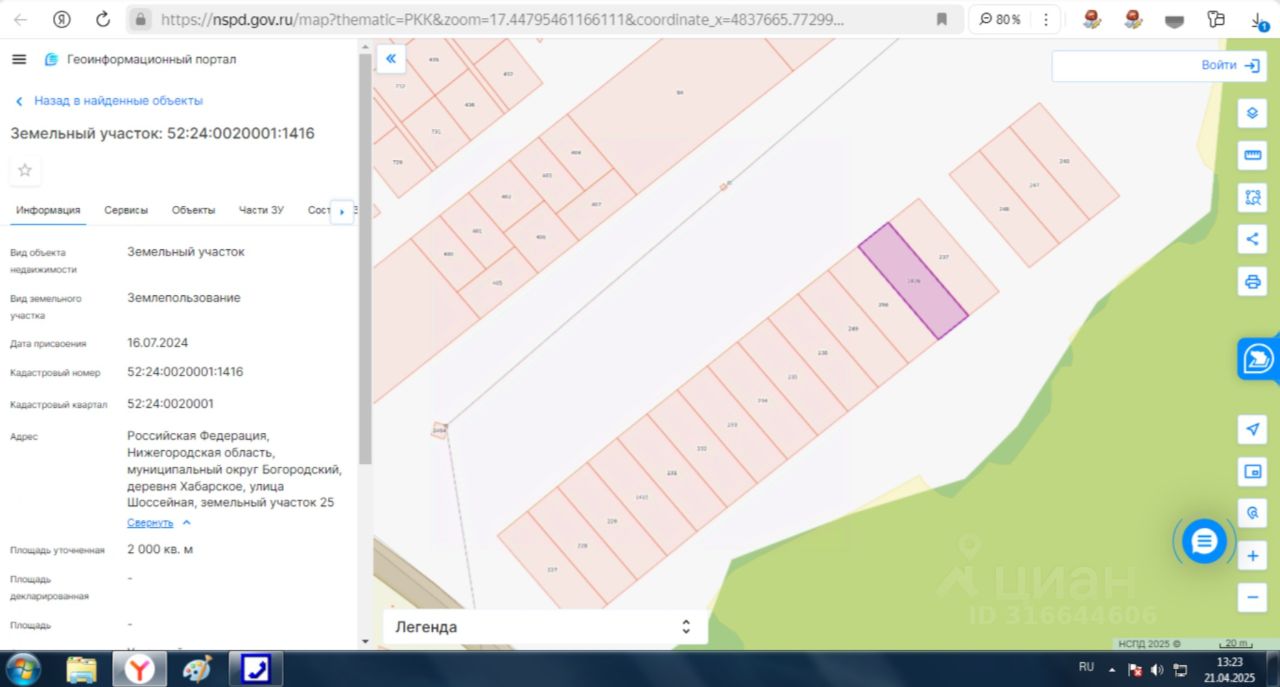Open the map layers tool

coord(1252,113)
